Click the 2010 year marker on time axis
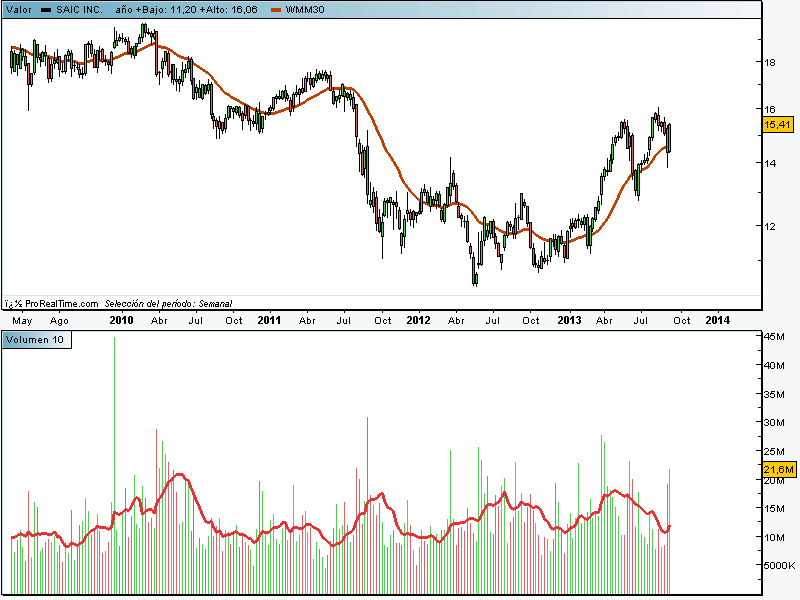This screenshot has height=600, width=800. (x=121, y=321)
